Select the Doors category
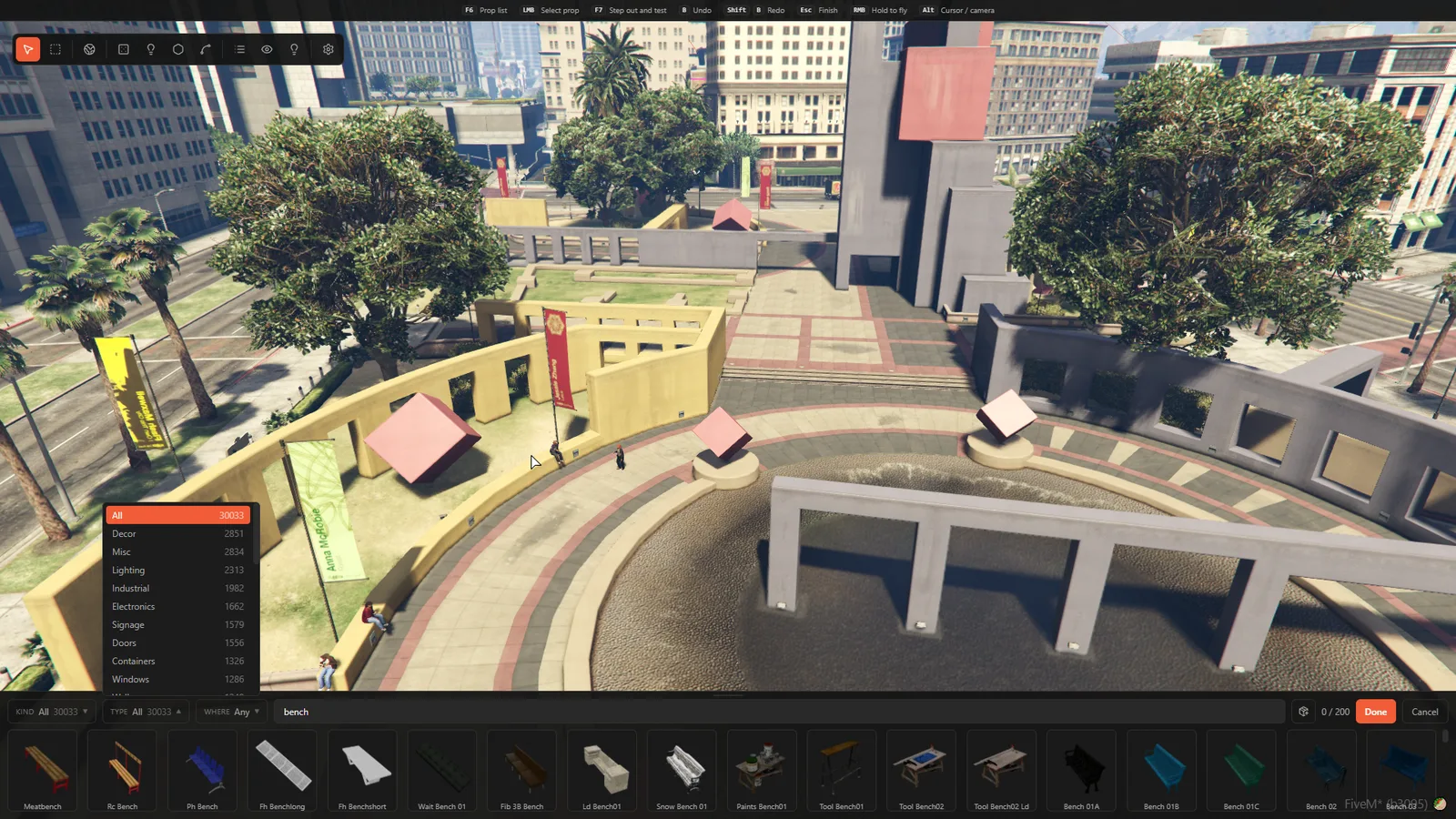Screen dimensions: 1456x819 tap(178, 642)
